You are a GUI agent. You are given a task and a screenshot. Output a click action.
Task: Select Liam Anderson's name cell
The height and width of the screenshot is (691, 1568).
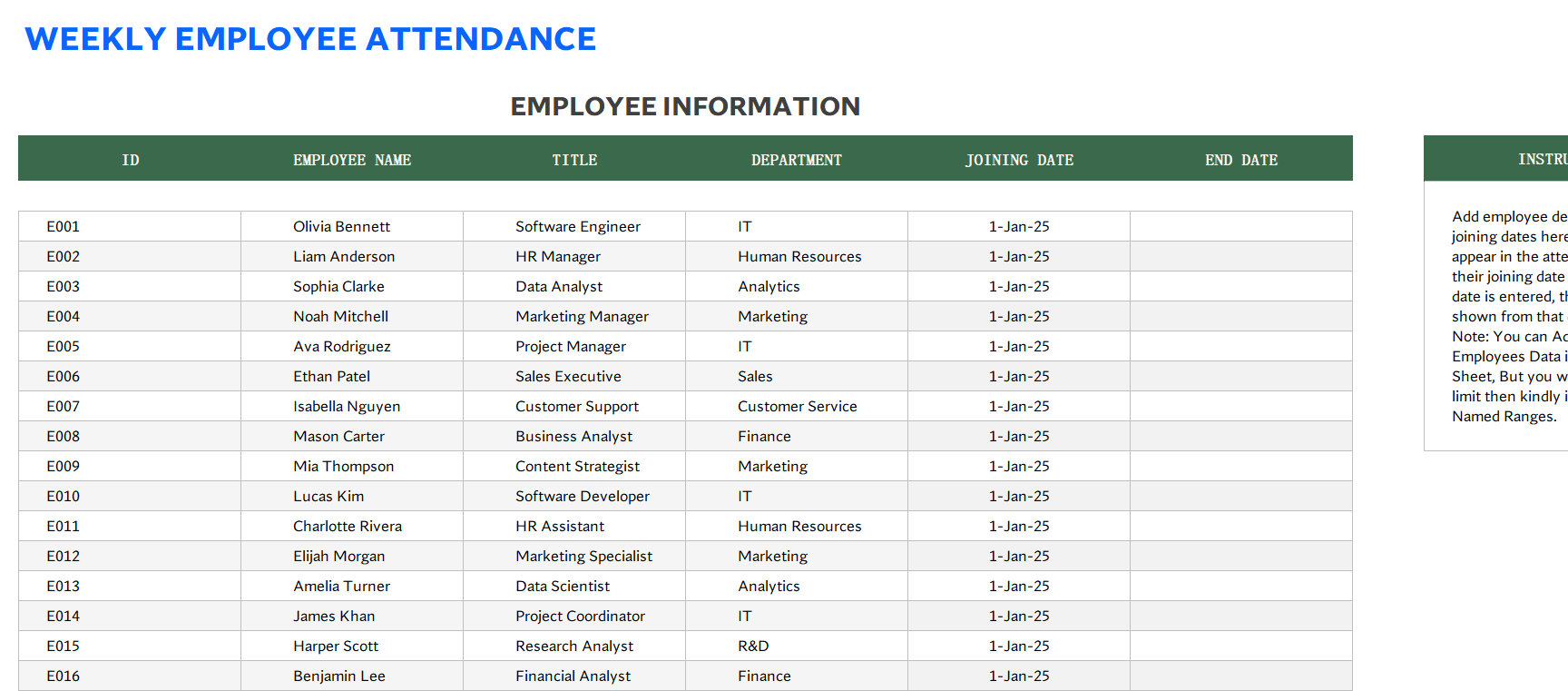[x=352, y=256]
